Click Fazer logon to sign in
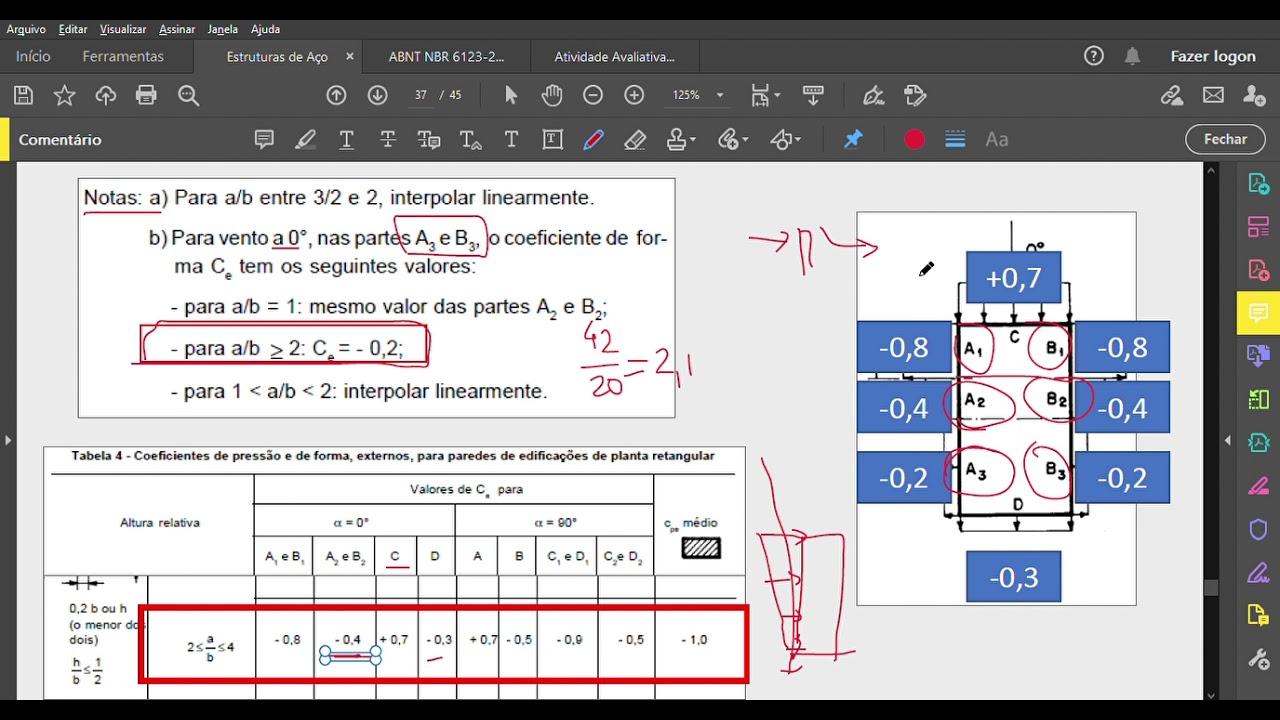 coord(1213,57)
